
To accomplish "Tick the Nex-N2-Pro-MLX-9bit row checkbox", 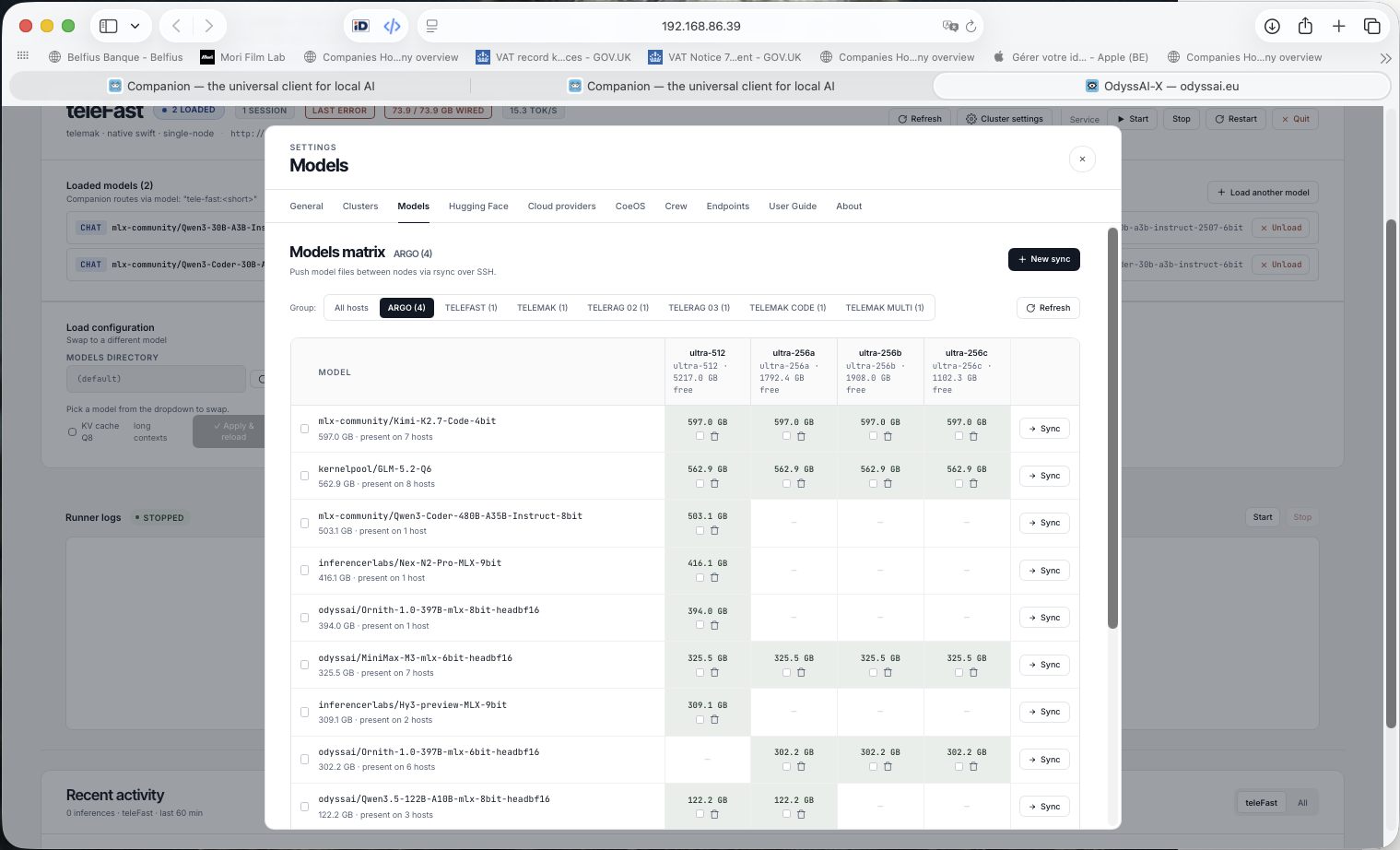I will pyautogui.click(x=304, y=570).
